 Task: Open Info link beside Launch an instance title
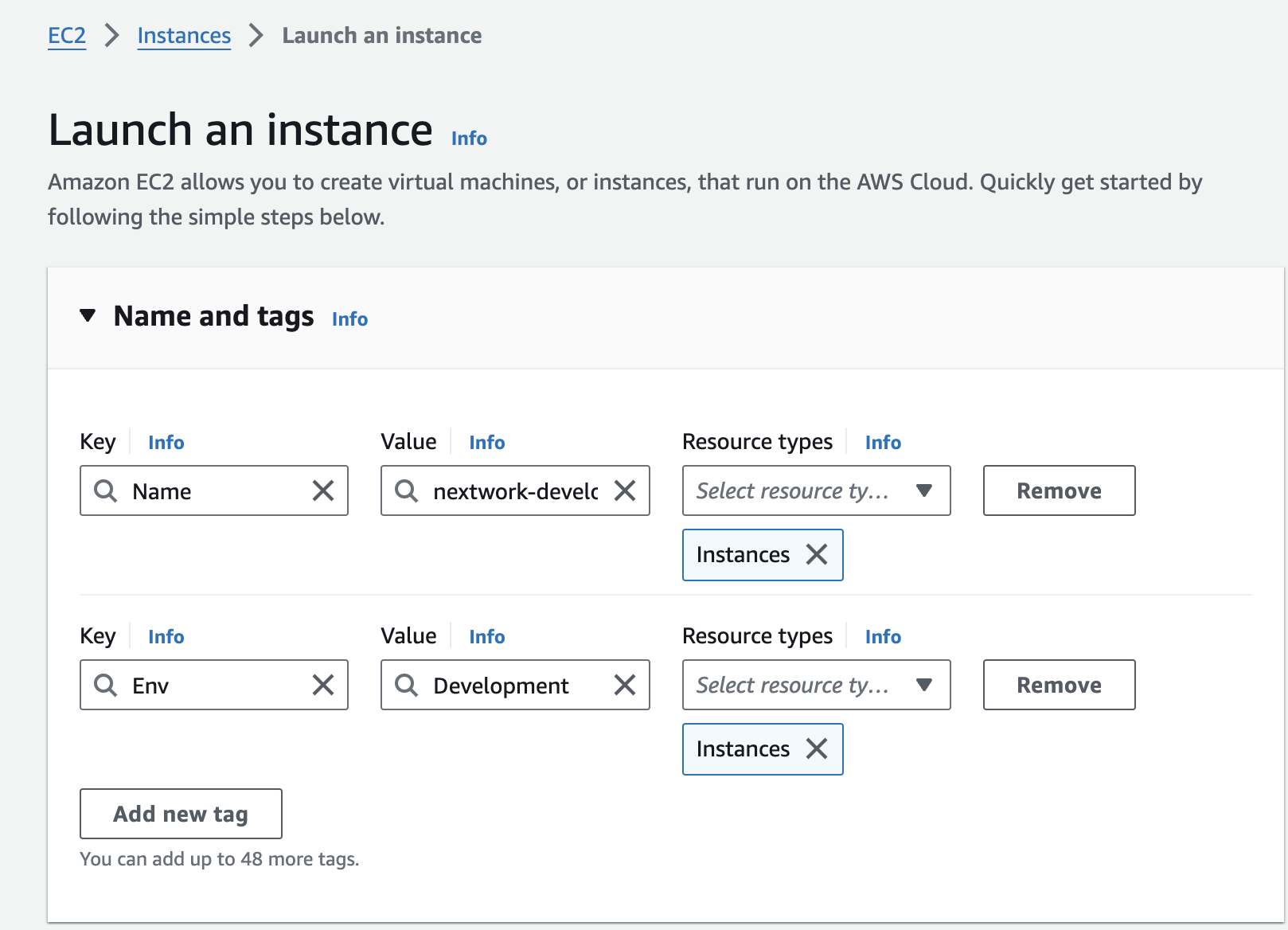(469, 139)
